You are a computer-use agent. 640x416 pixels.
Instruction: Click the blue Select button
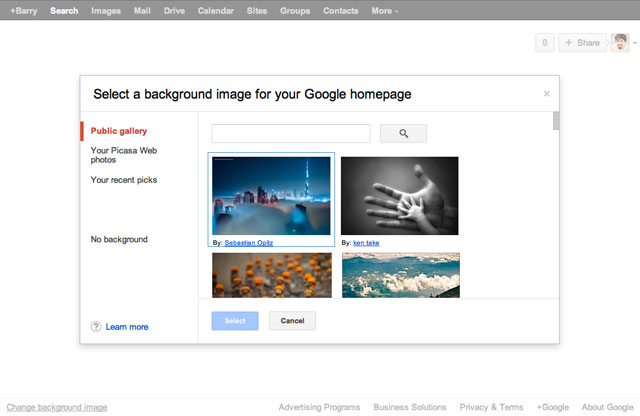[235, 321]
